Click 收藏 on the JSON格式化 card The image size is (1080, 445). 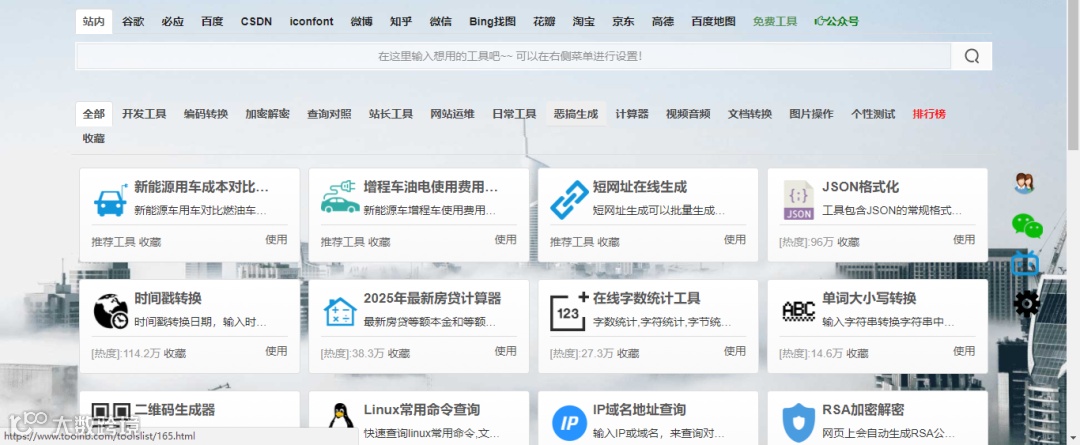[849, 242]
